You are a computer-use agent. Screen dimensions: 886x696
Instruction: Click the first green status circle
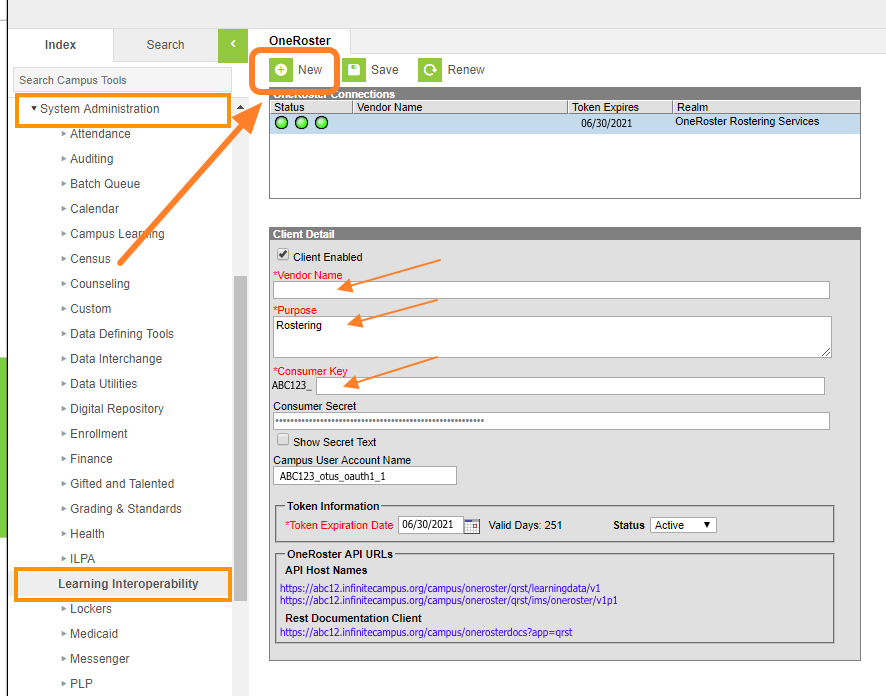281,123
